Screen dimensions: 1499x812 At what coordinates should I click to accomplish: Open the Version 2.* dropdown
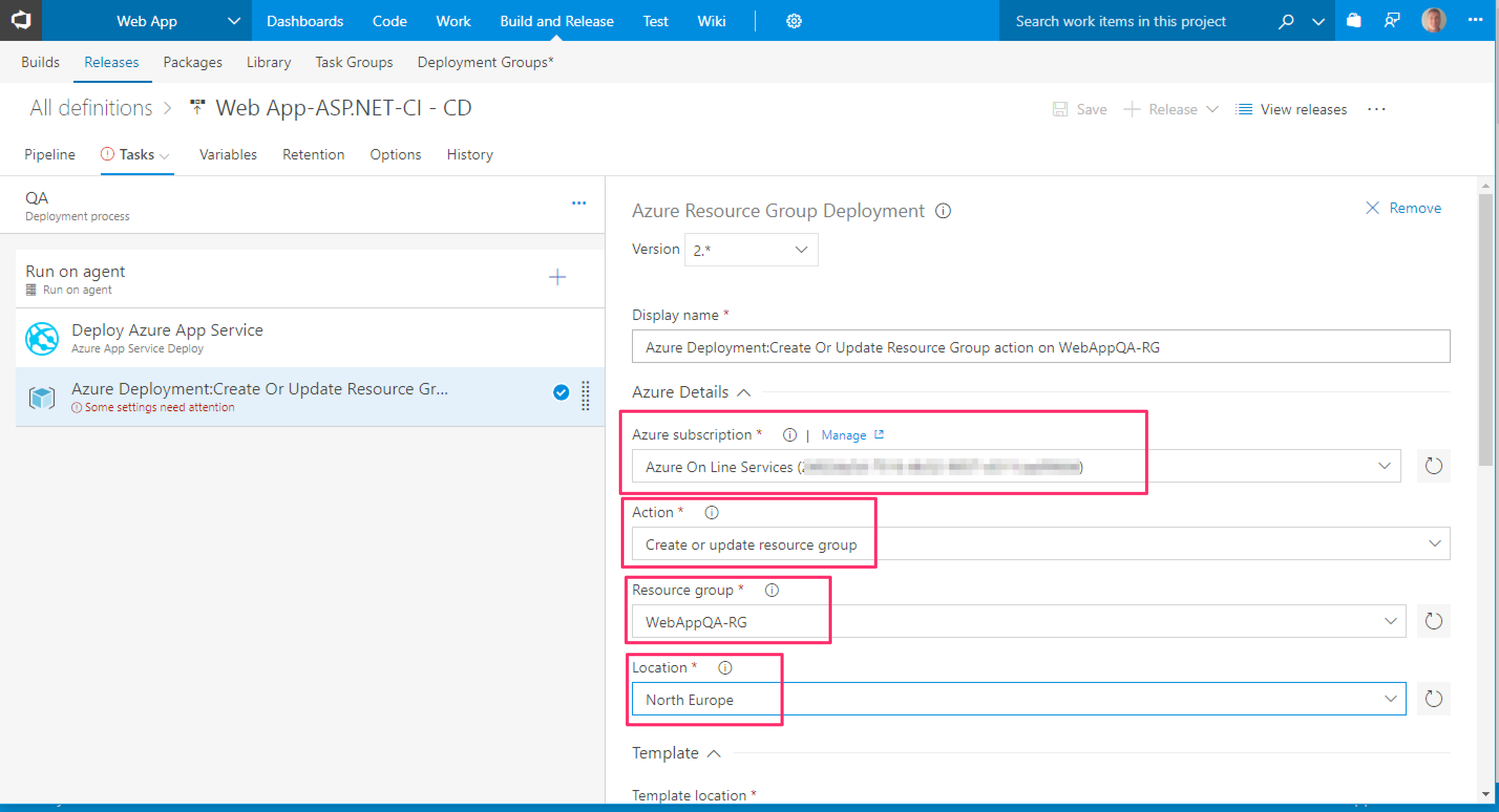751,250
